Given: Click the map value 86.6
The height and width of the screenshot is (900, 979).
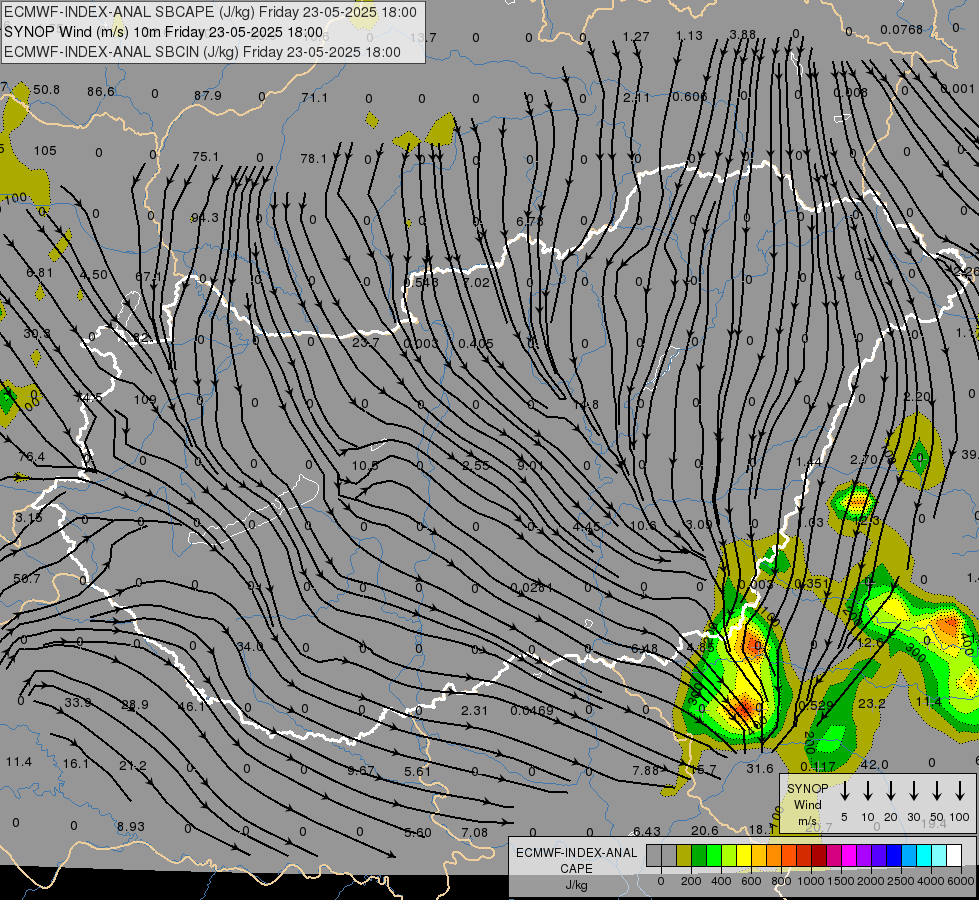Looking at the screenshot, I should 101,91.
